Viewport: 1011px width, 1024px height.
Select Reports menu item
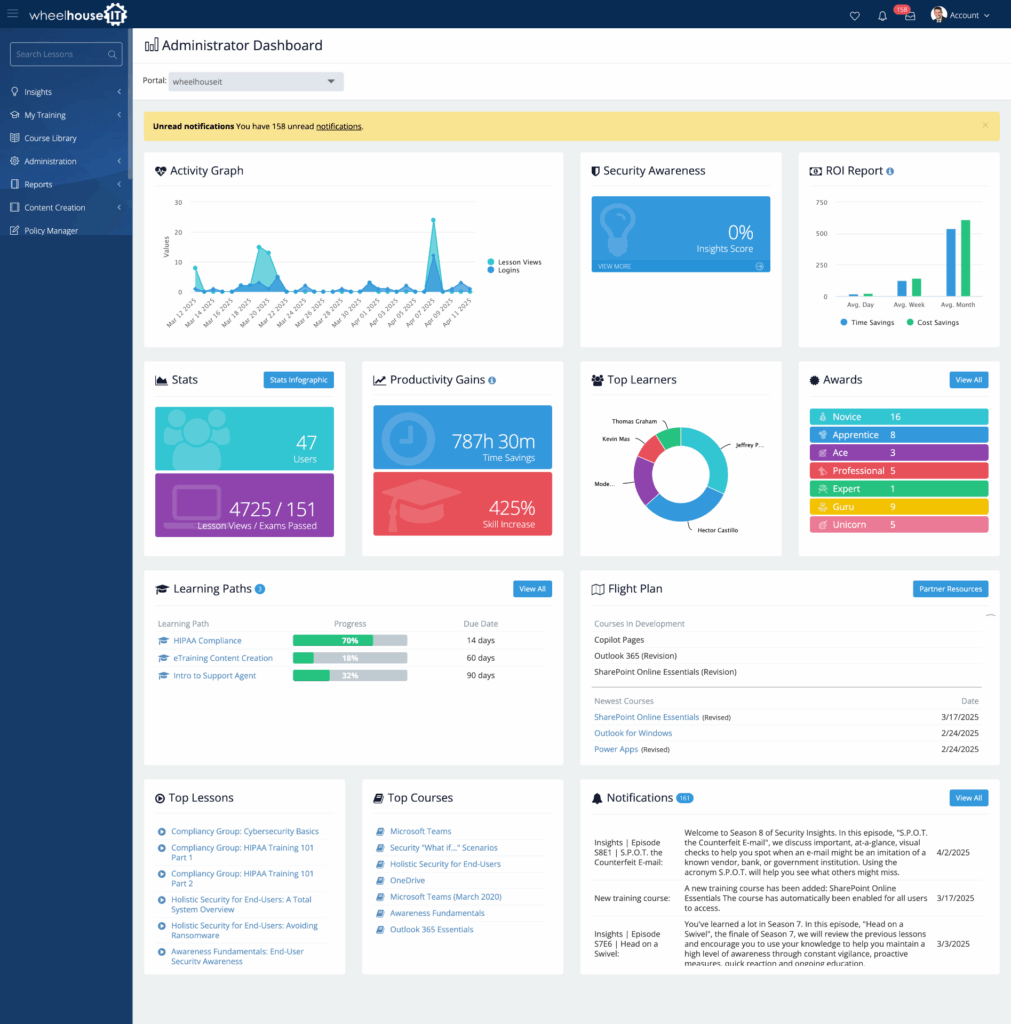pyautogui.click(x=38, y=185)
